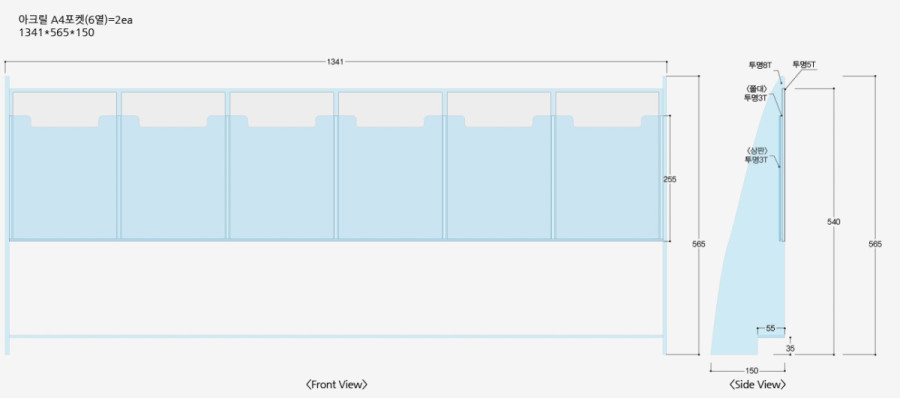Image resolution: width=900 pixels, height=398 pixels.
Task: Click the 565 height label beside front view
Action: pyautogui.click(x=699, y=244)
